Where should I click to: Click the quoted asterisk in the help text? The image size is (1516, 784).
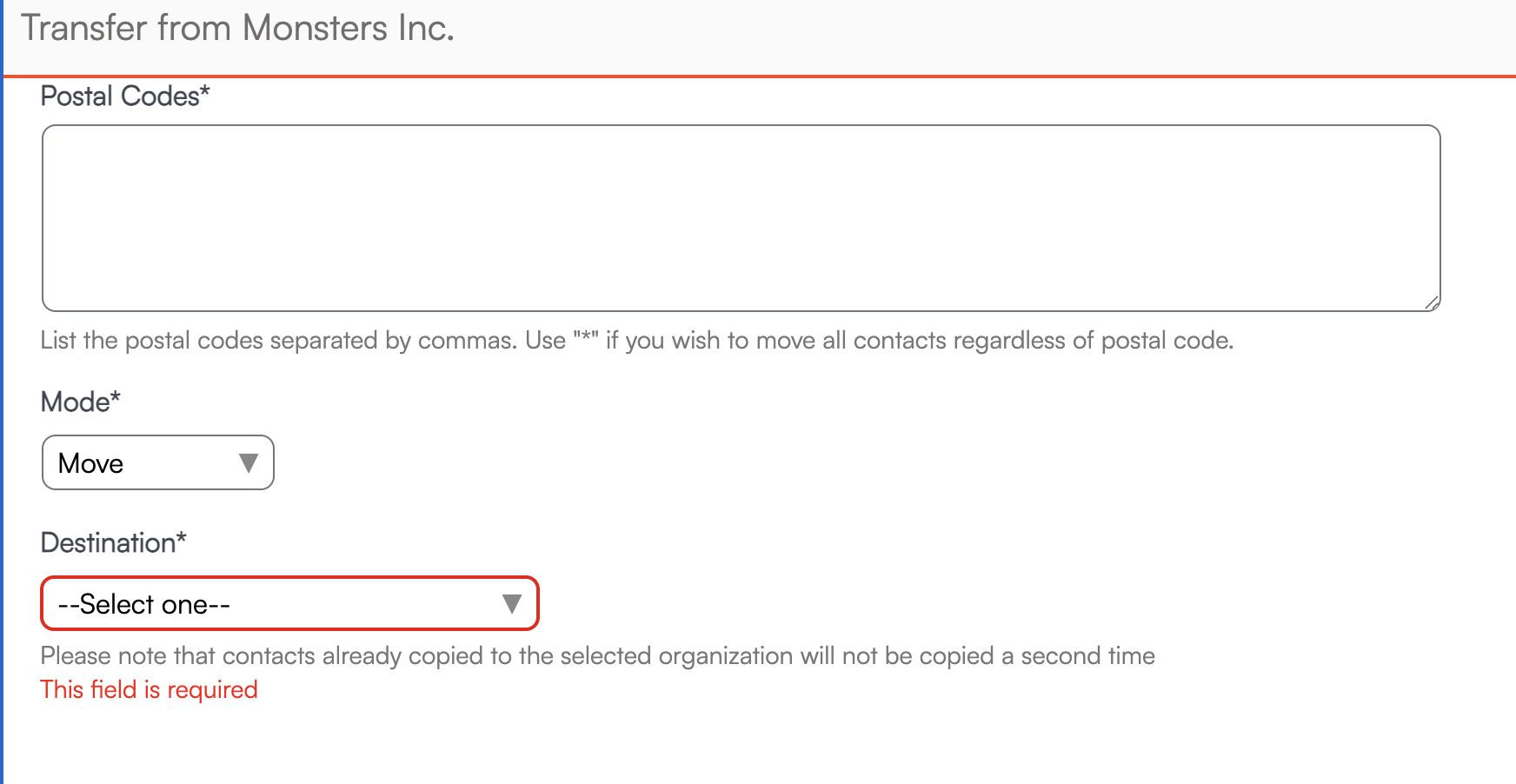click(x=586, y=339)
